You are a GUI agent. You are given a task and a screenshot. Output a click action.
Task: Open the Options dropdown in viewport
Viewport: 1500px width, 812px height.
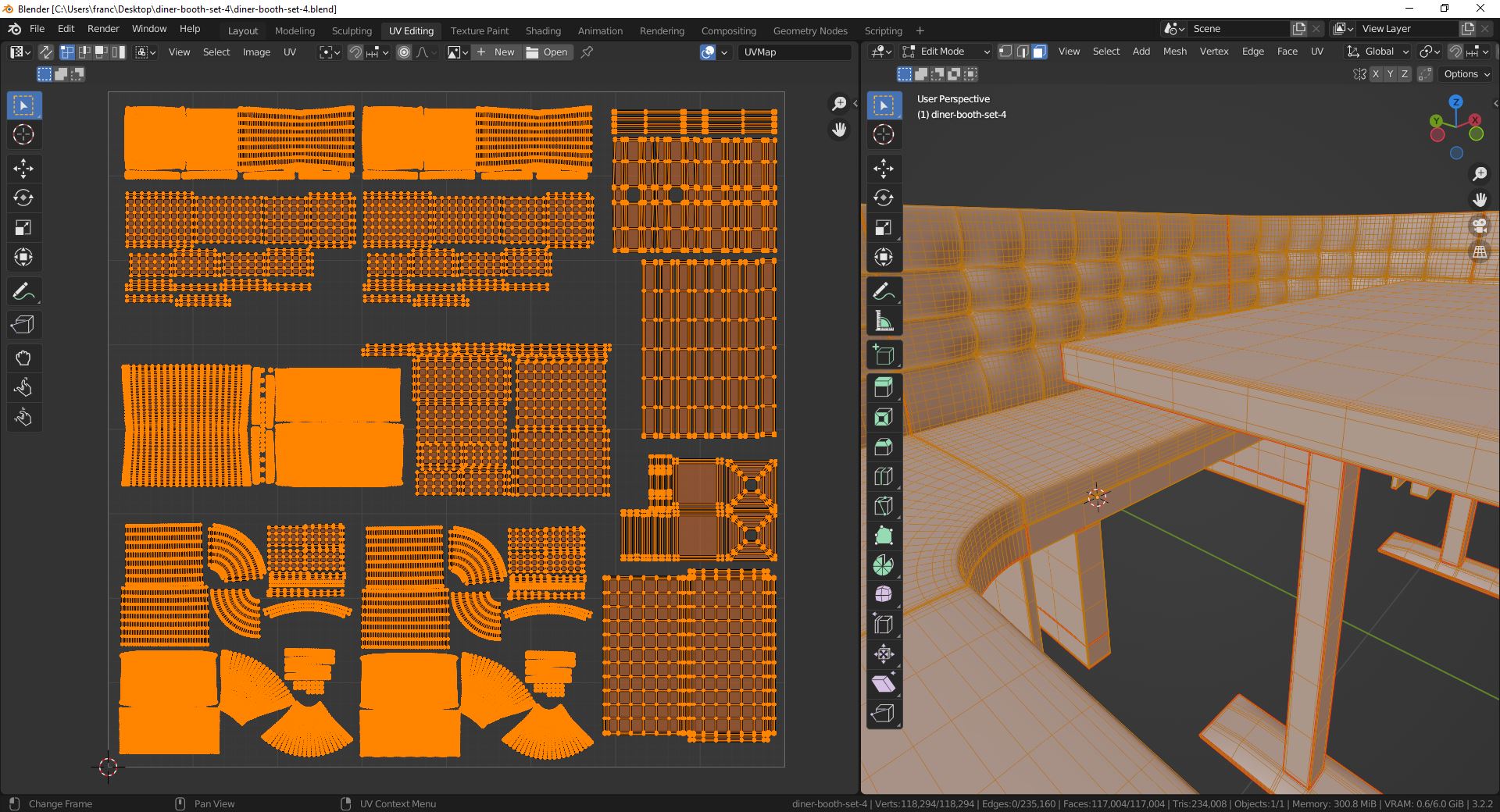(x=1466, y=74)
